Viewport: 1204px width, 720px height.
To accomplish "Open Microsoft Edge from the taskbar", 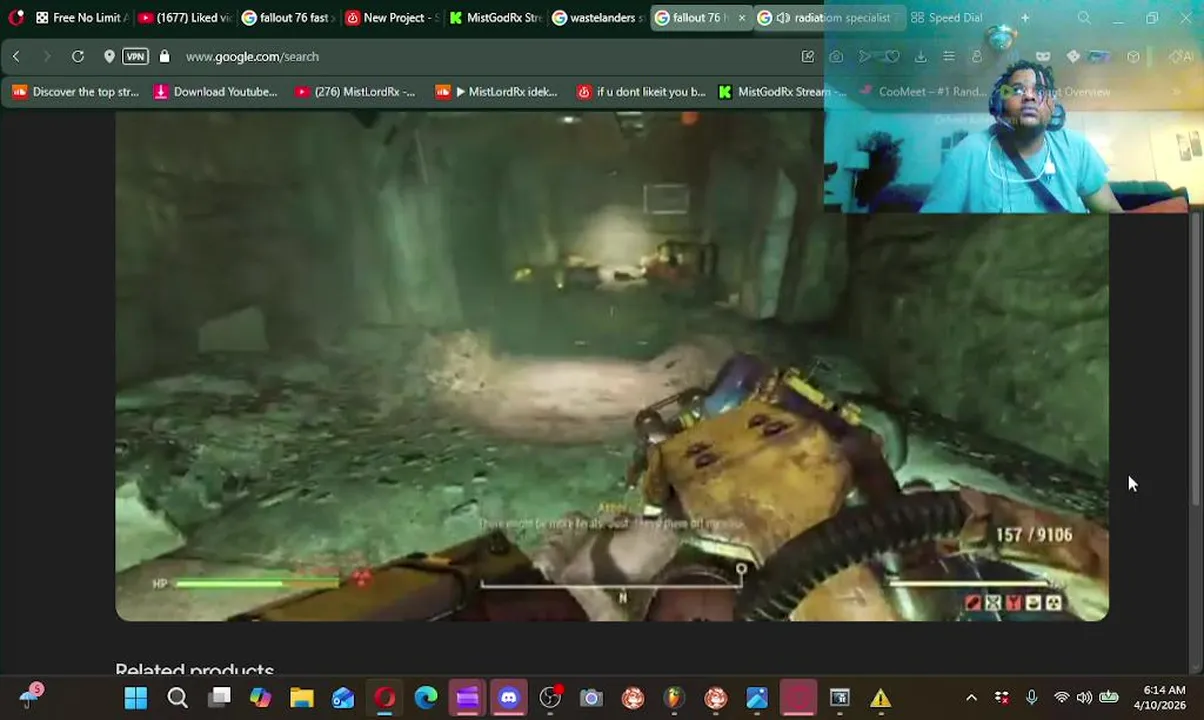I will click(x=426, y=698).
